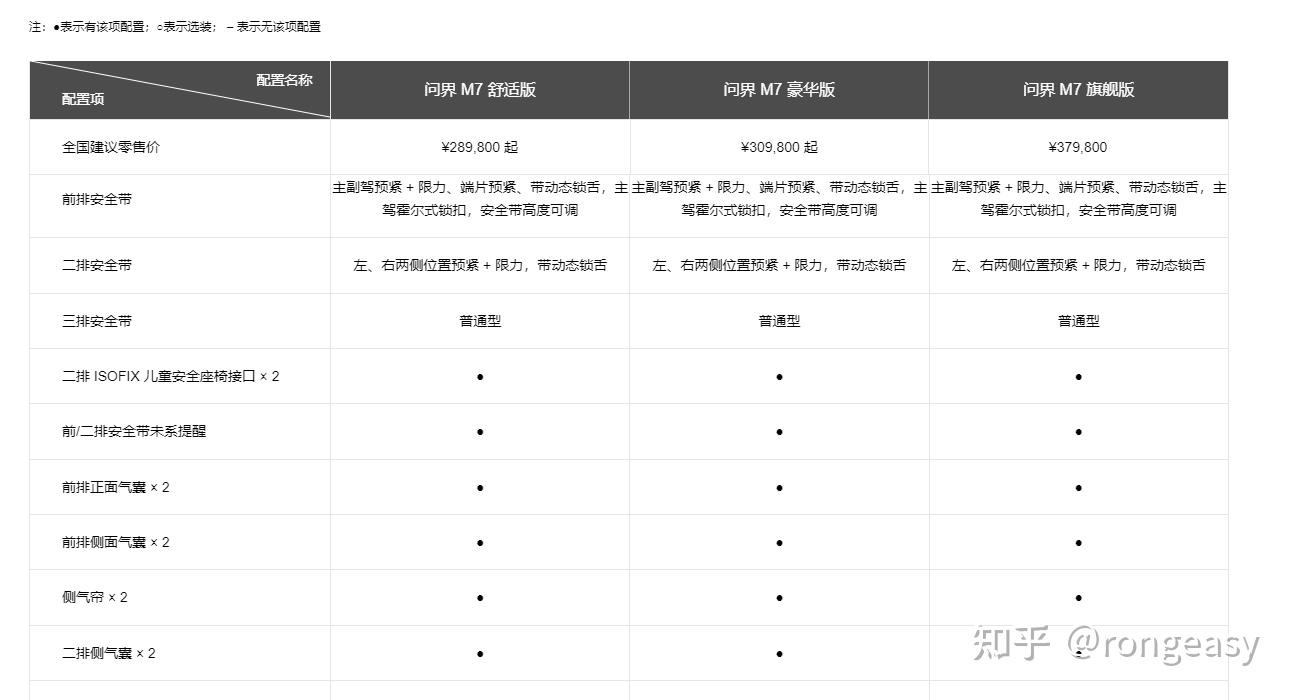Click 前排安全带 description under 豪华版

[x=779, y=199]
